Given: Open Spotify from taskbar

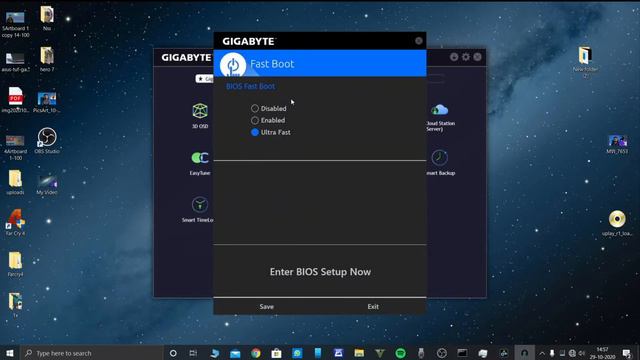Looking at the screenshot, I should pos(400,353).
